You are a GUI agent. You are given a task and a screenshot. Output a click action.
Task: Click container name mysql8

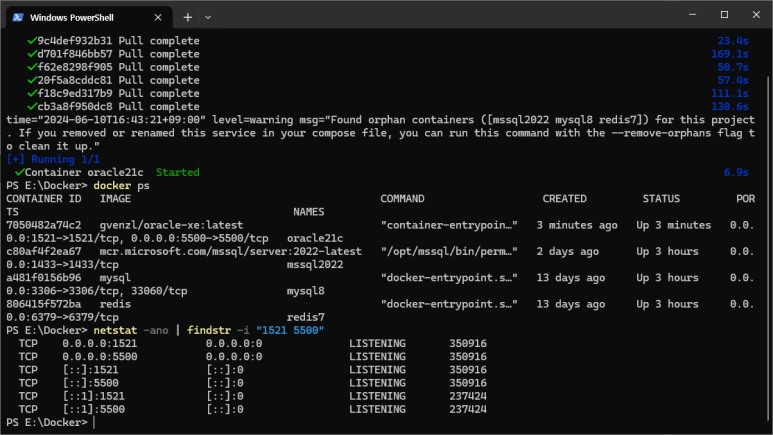[306, 291]
